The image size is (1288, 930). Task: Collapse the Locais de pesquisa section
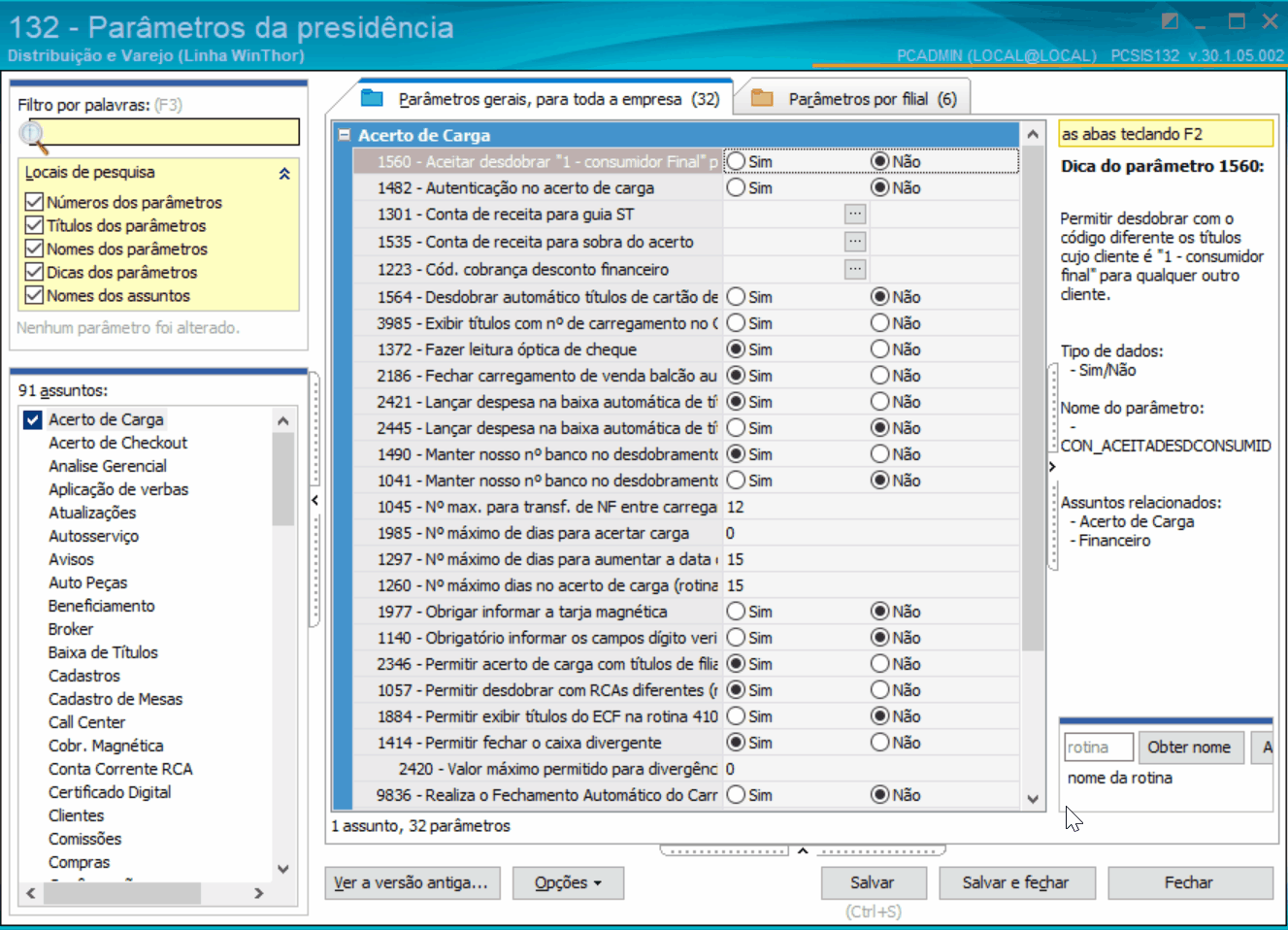pyautogui.click(x=284, y=173)
